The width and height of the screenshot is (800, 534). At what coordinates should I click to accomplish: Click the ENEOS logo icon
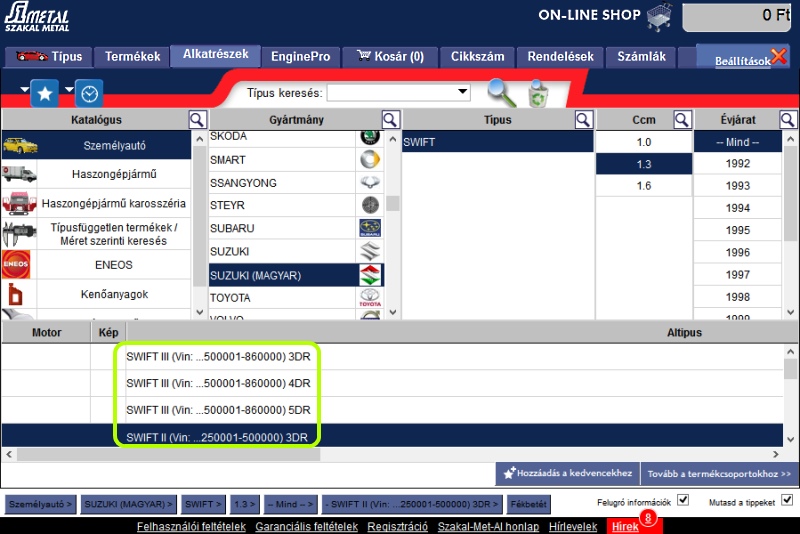(16, 264)
